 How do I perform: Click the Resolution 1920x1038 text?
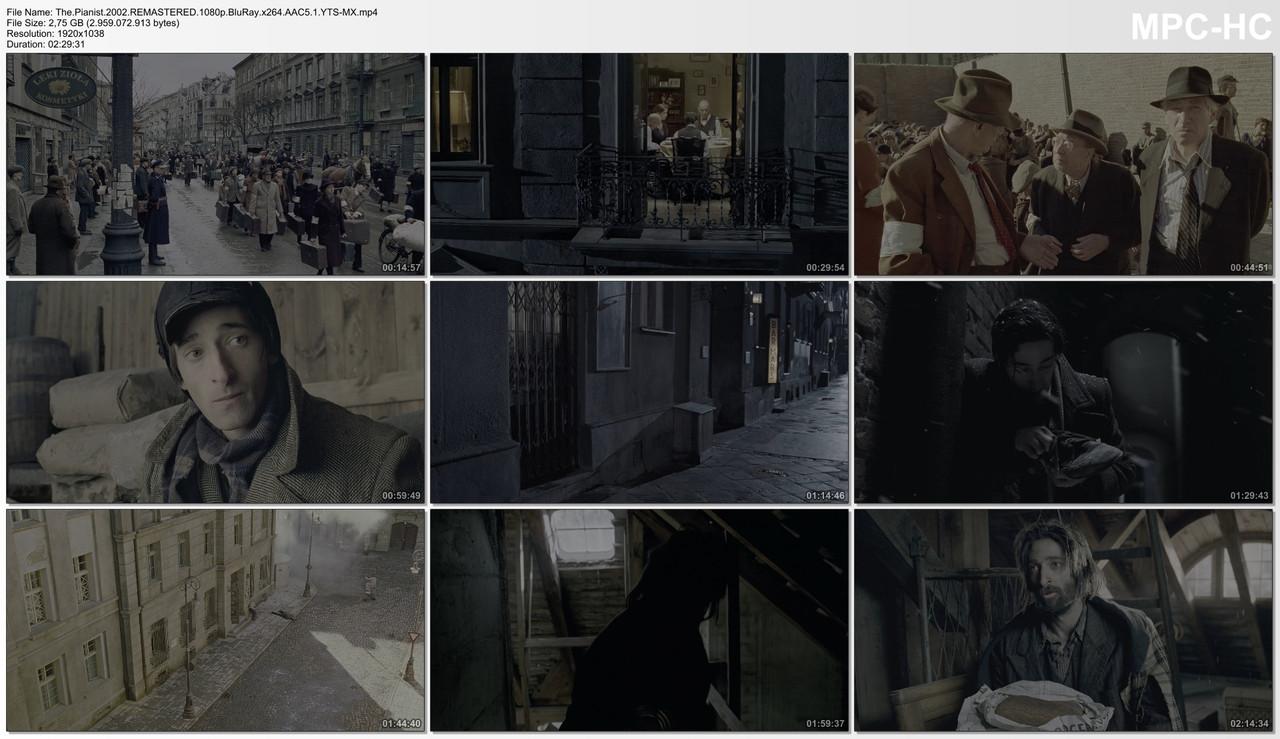pos(55,34)
